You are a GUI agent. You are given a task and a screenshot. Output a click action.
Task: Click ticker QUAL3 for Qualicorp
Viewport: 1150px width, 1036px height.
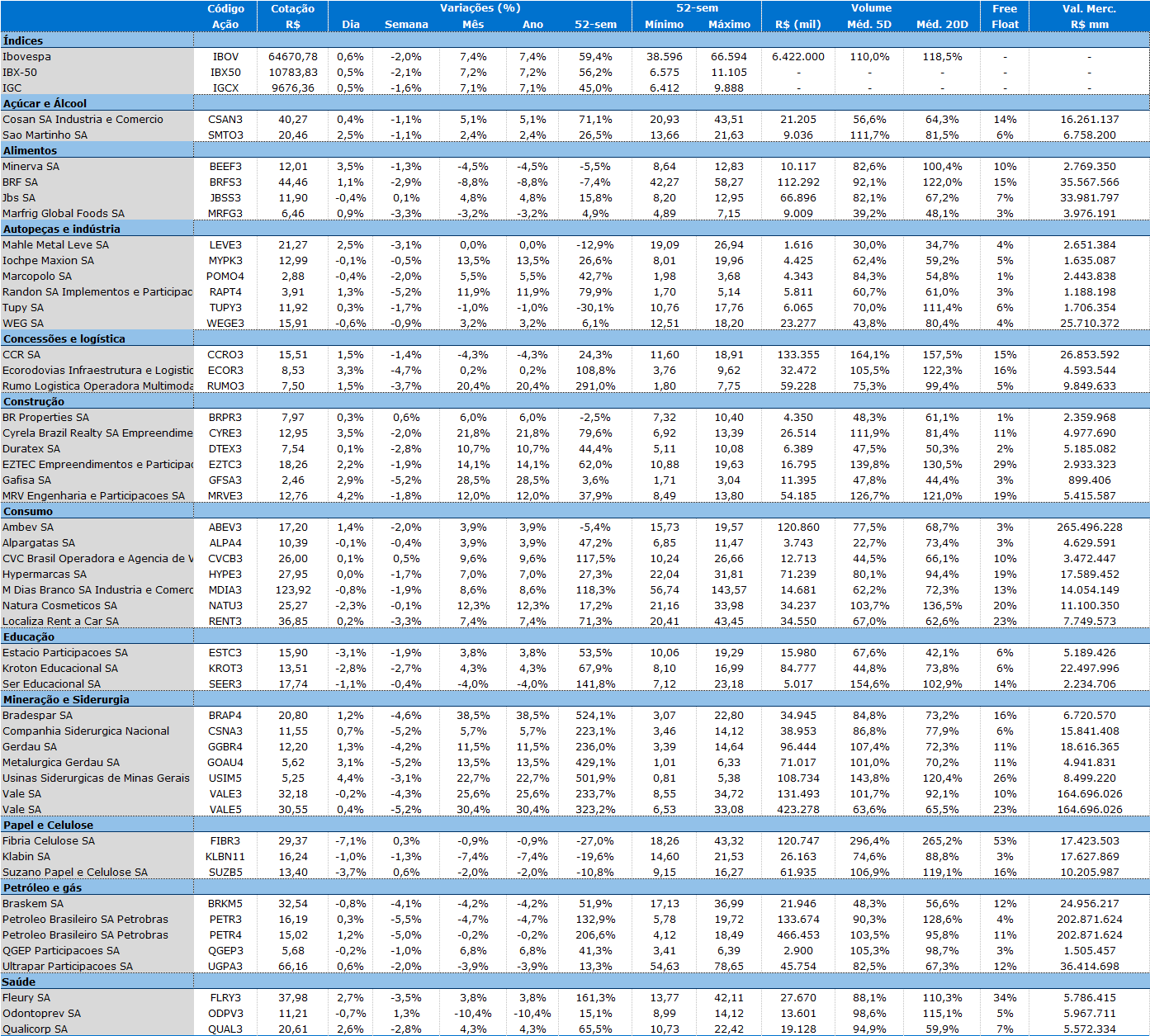click(x=225, y=1029)
